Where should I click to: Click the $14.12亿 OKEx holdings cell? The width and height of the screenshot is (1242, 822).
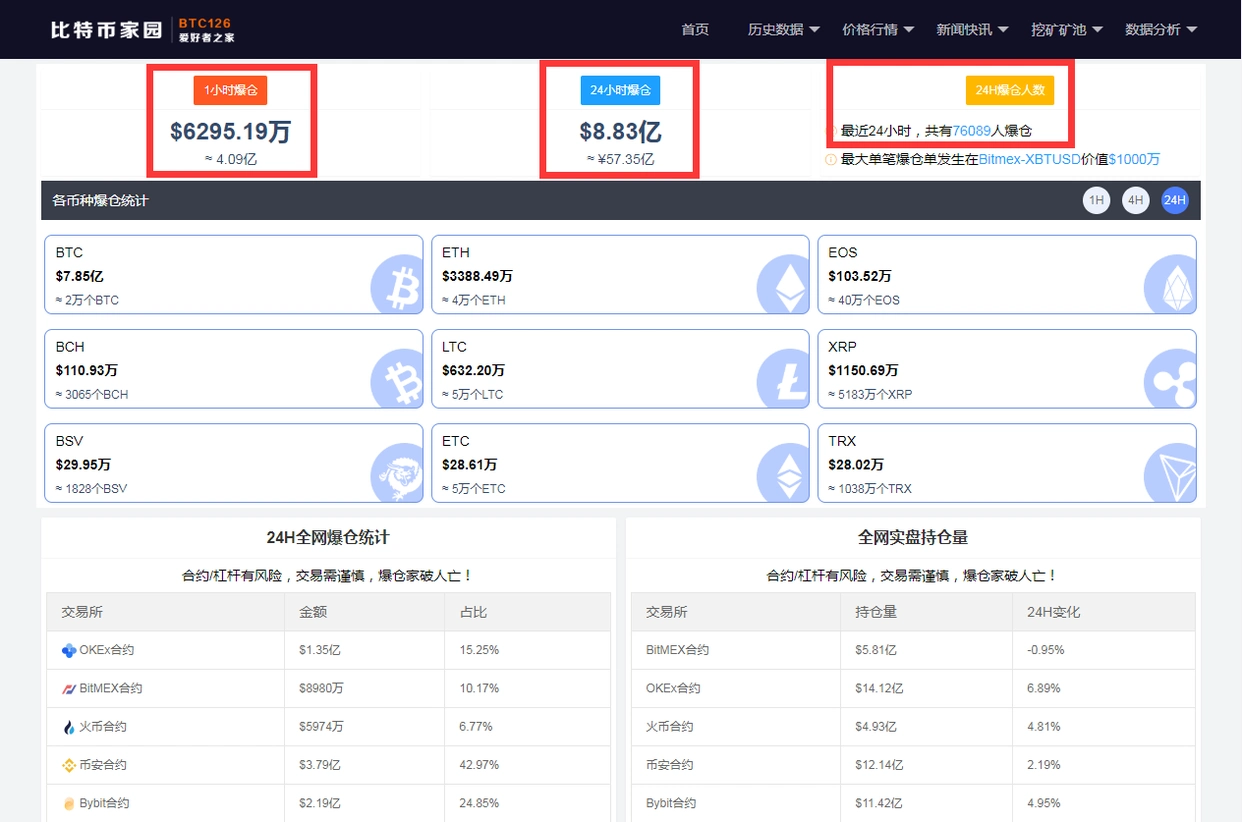927,688
